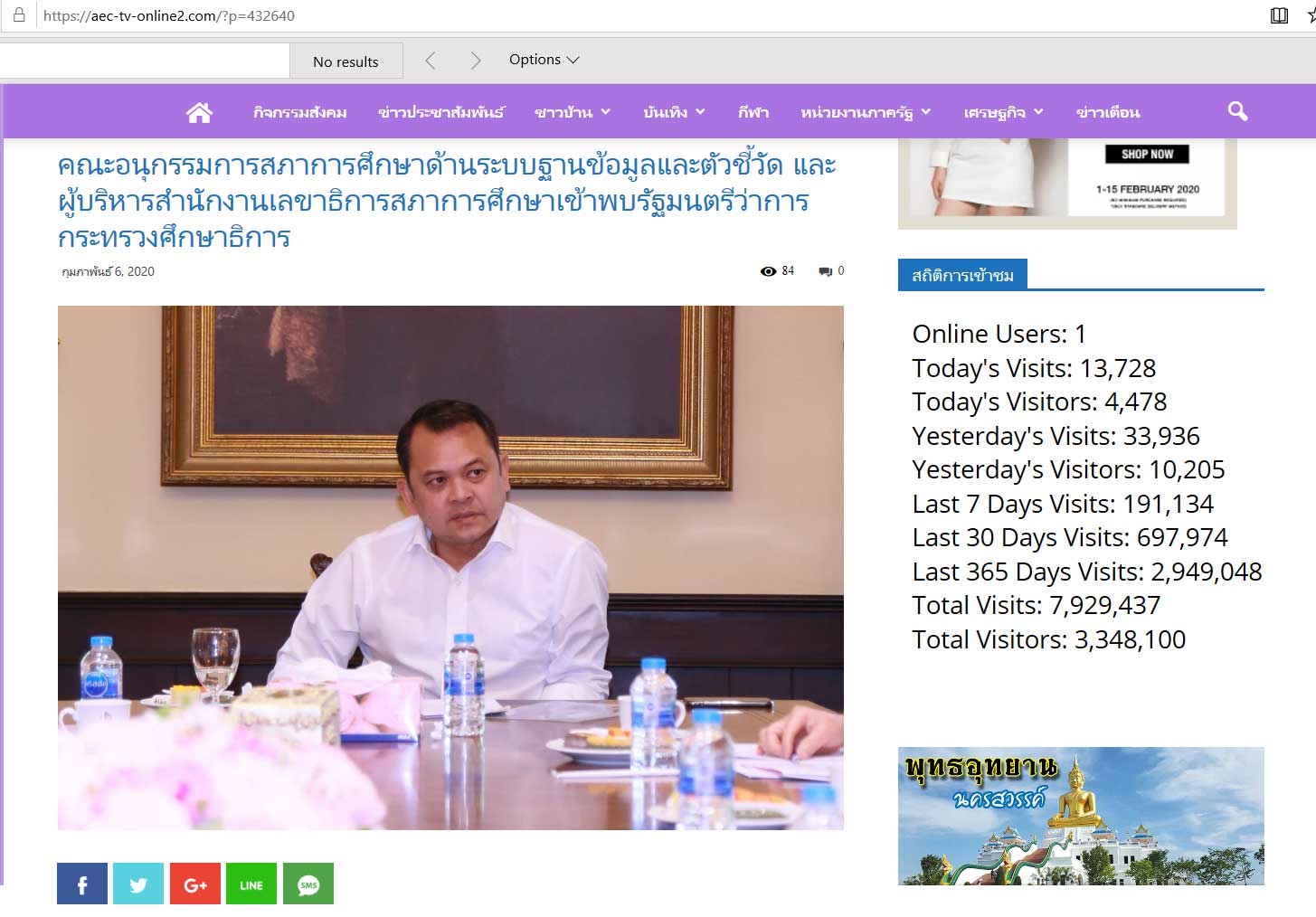1316x917 pixels.
Task: Open the reading view book icon
Action: coord(1279,15)
